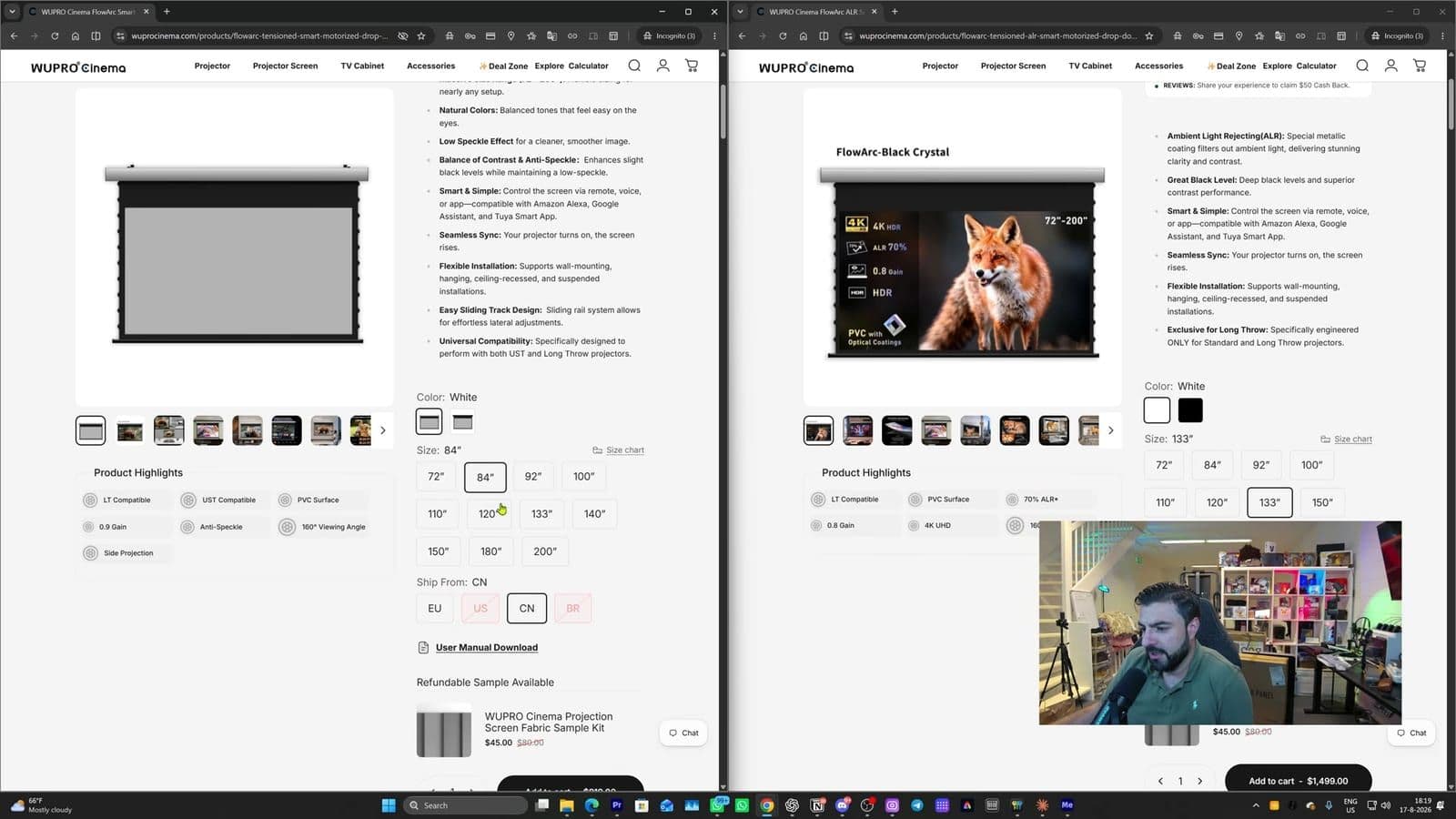Open tab search dropdown in left browser
The image size is (1456, 819).
(12, 12)
